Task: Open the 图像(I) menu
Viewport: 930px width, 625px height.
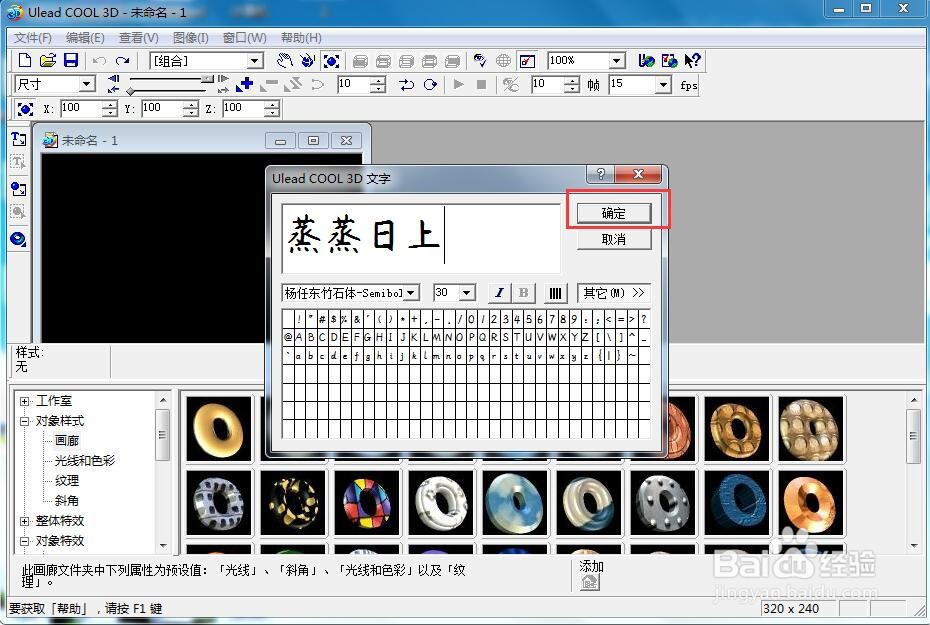Action: click(190, 38)
